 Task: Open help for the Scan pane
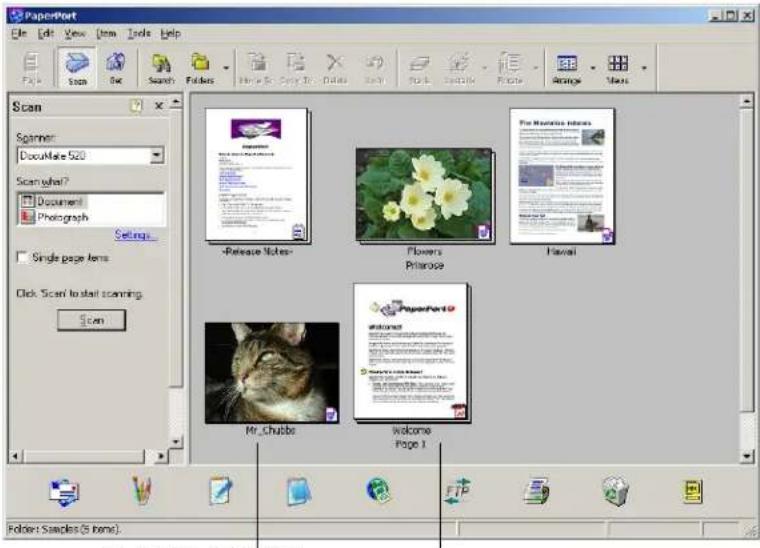pyautogui.click(x=136, y=106)
